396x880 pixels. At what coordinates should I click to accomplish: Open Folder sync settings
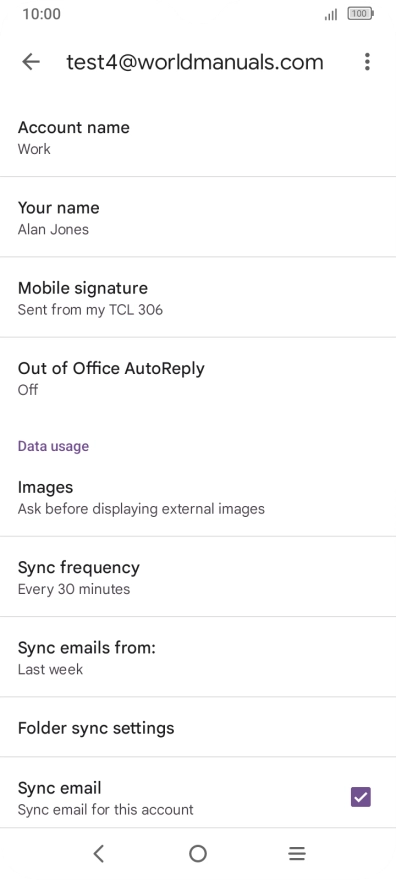click(x=198, y=727)
